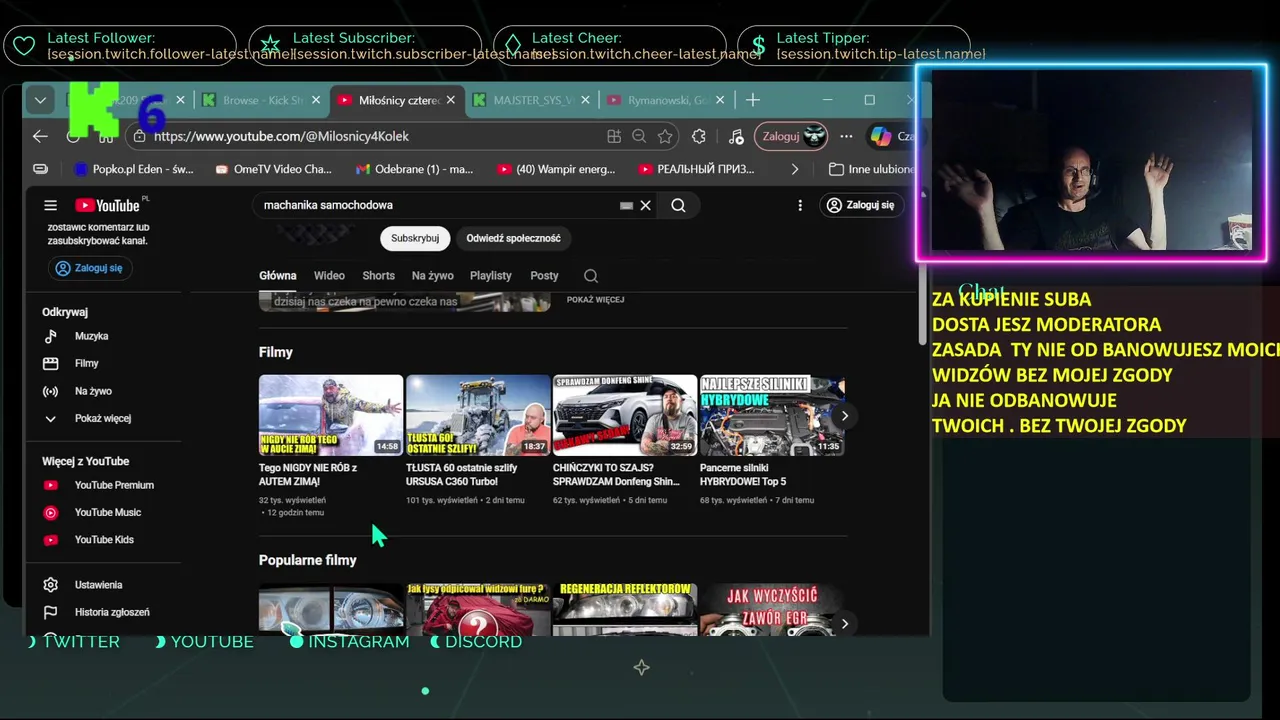The height and width of the screenshot is (720, 1280).
Task: Open the on-screen keyboard in search box
Action: click(x=626, y=205)
